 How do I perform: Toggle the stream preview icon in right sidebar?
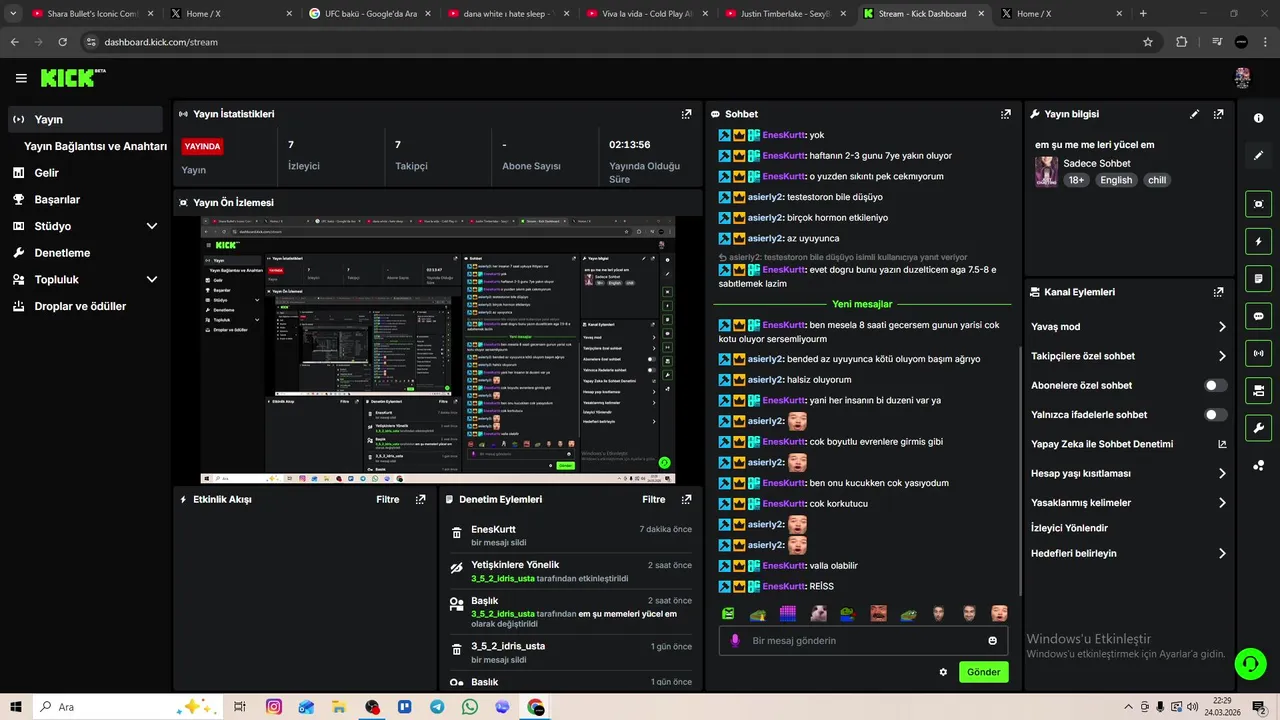point(1258,204)
